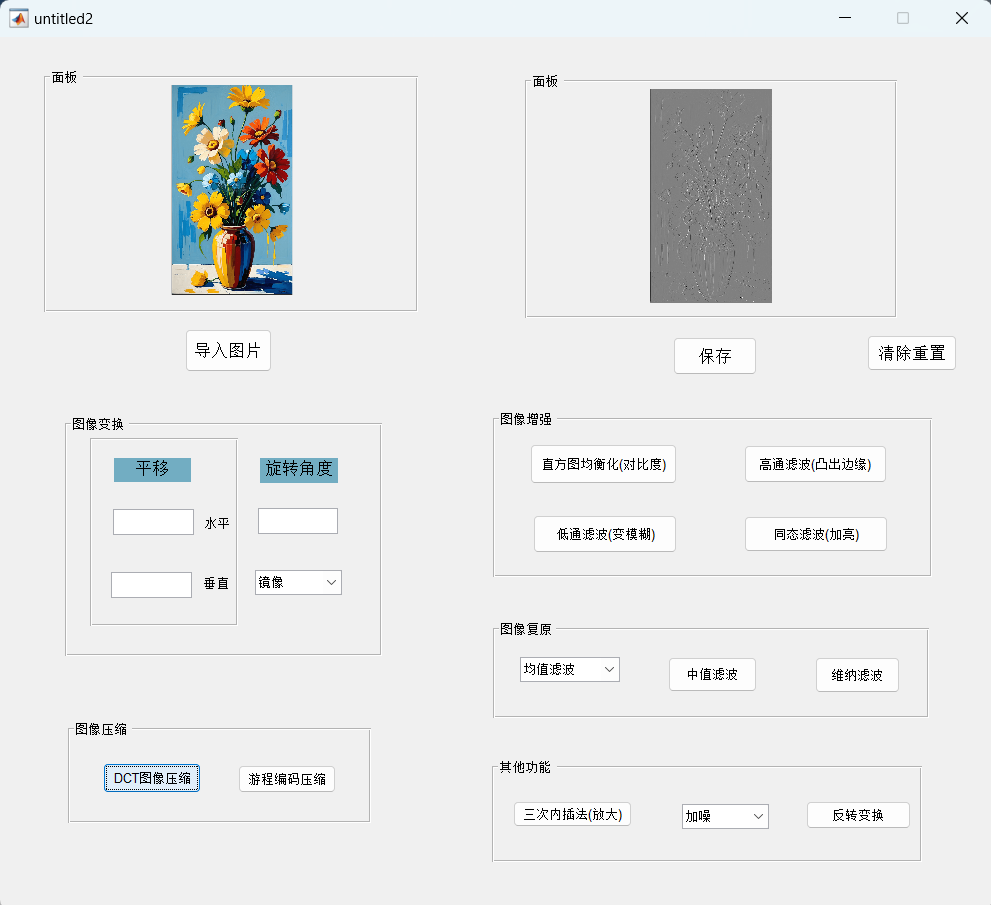
Task: Apply 反转变换 inverse transform
Action: pyautogui.click(x=857, y=814)
